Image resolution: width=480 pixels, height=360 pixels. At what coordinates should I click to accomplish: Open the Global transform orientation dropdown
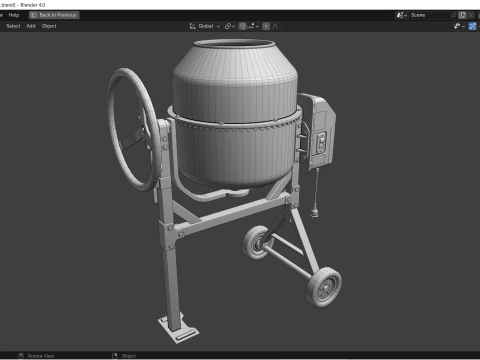click(205, 26)
